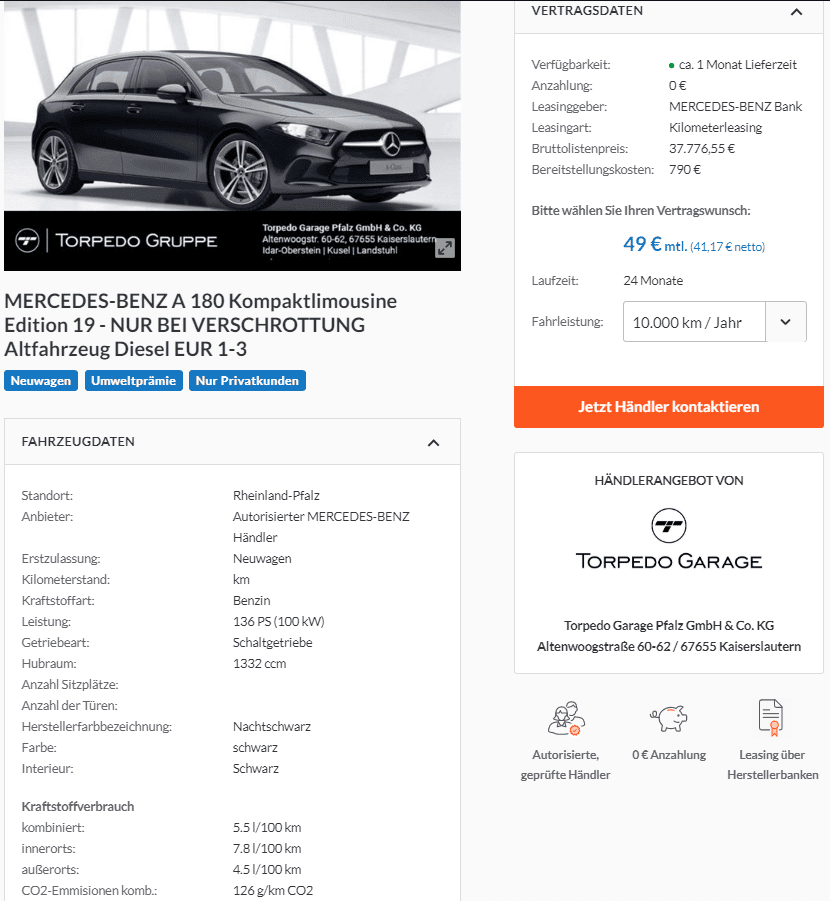830x901 pixels.
Task: Click the Torpedo Gruppe logo in image banner
Action: [x=117, y=240]
